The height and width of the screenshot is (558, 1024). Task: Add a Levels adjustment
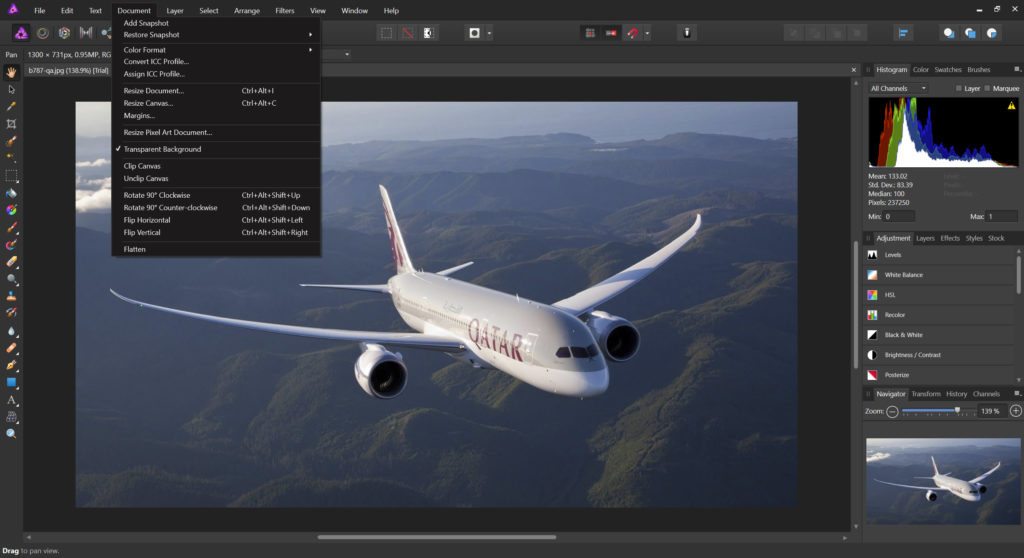pyautogui.click(x=940, y=255)
